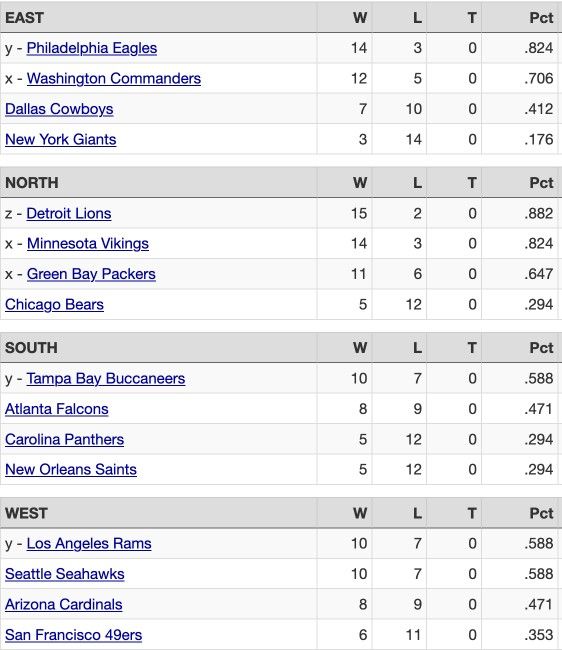Viewport: 562px width, 650px height.
Task: Click the Atlanta Falcons link
Action: click(x=56, y=409)
